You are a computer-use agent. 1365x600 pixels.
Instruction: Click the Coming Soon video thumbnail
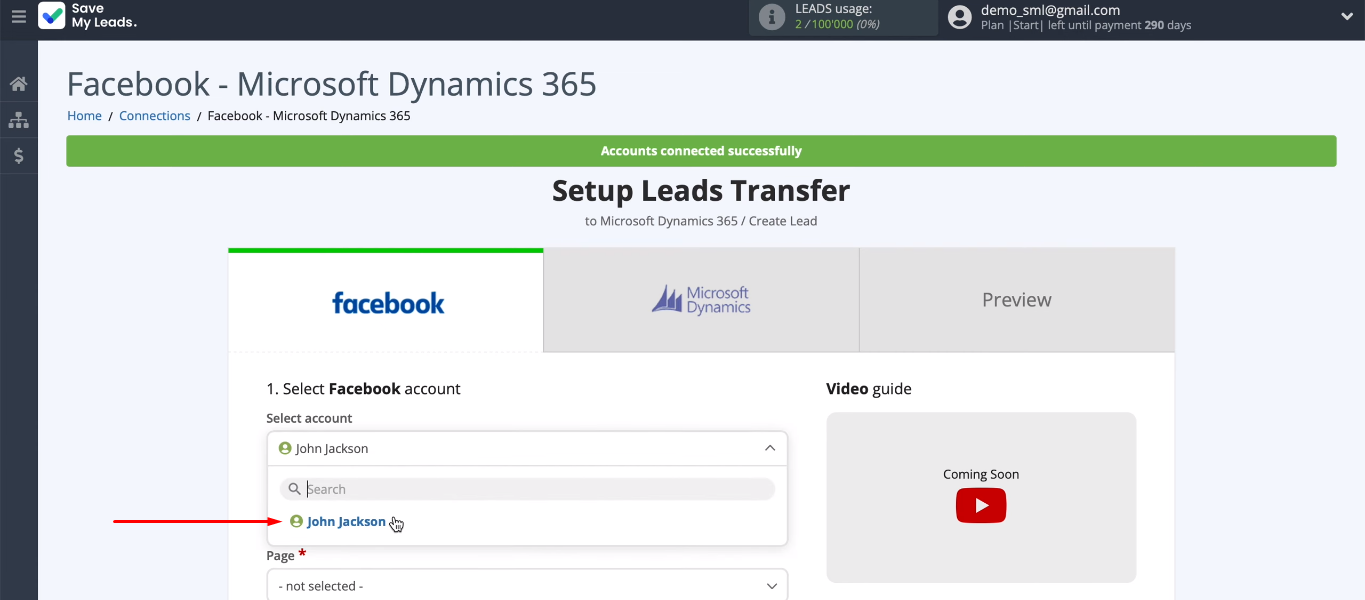pyautogui.click(x=981, y=497)
